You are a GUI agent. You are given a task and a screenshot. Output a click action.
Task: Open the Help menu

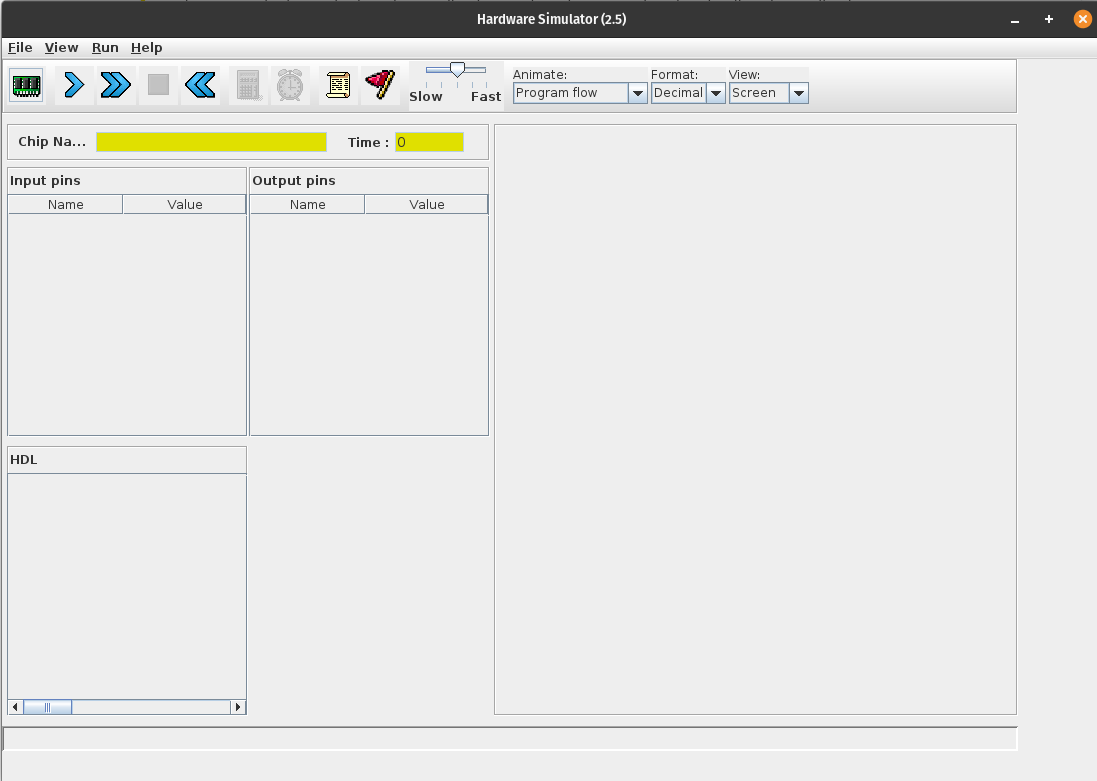pos(146,48)
